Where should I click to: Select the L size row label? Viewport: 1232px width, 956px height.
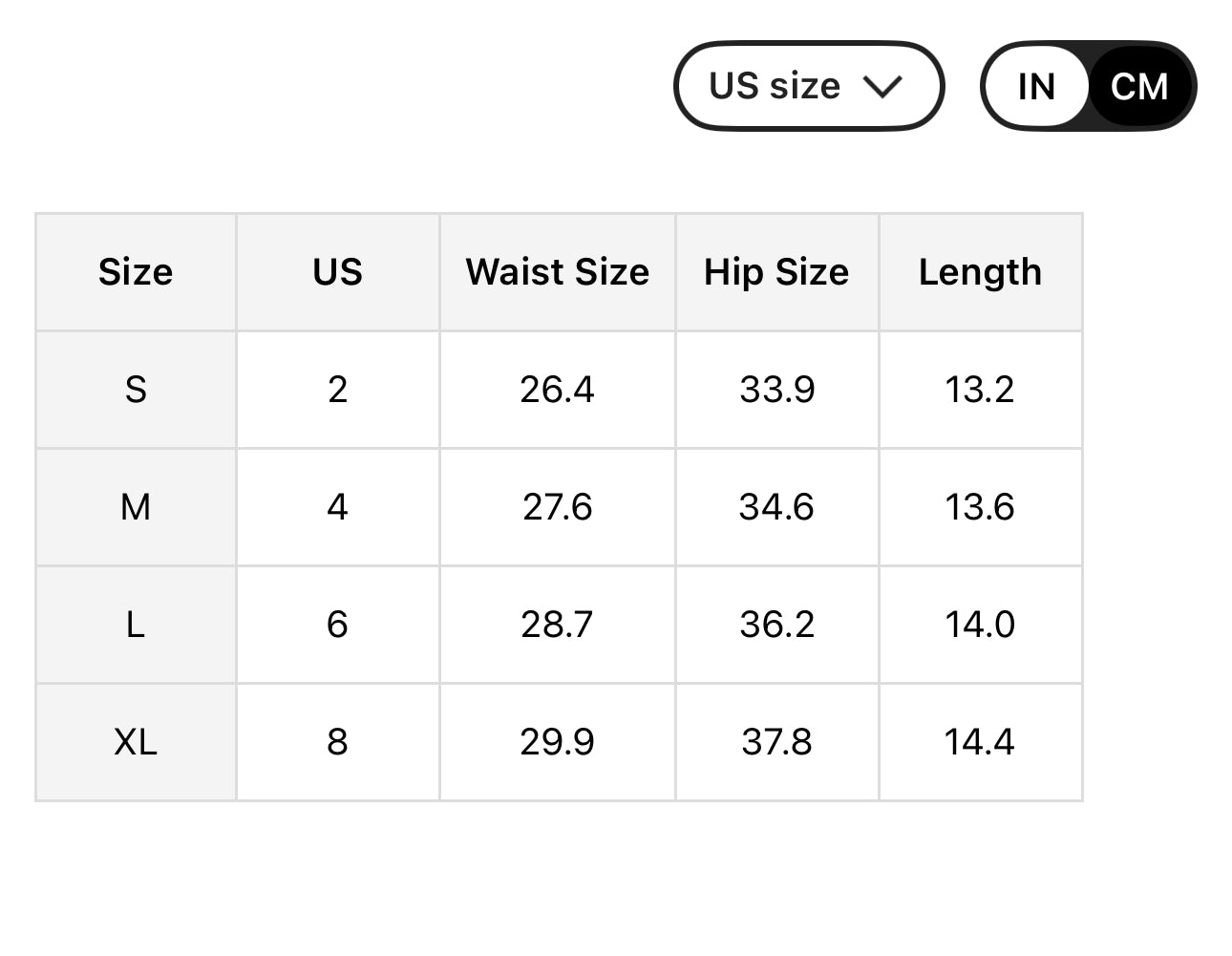(136, 625)
